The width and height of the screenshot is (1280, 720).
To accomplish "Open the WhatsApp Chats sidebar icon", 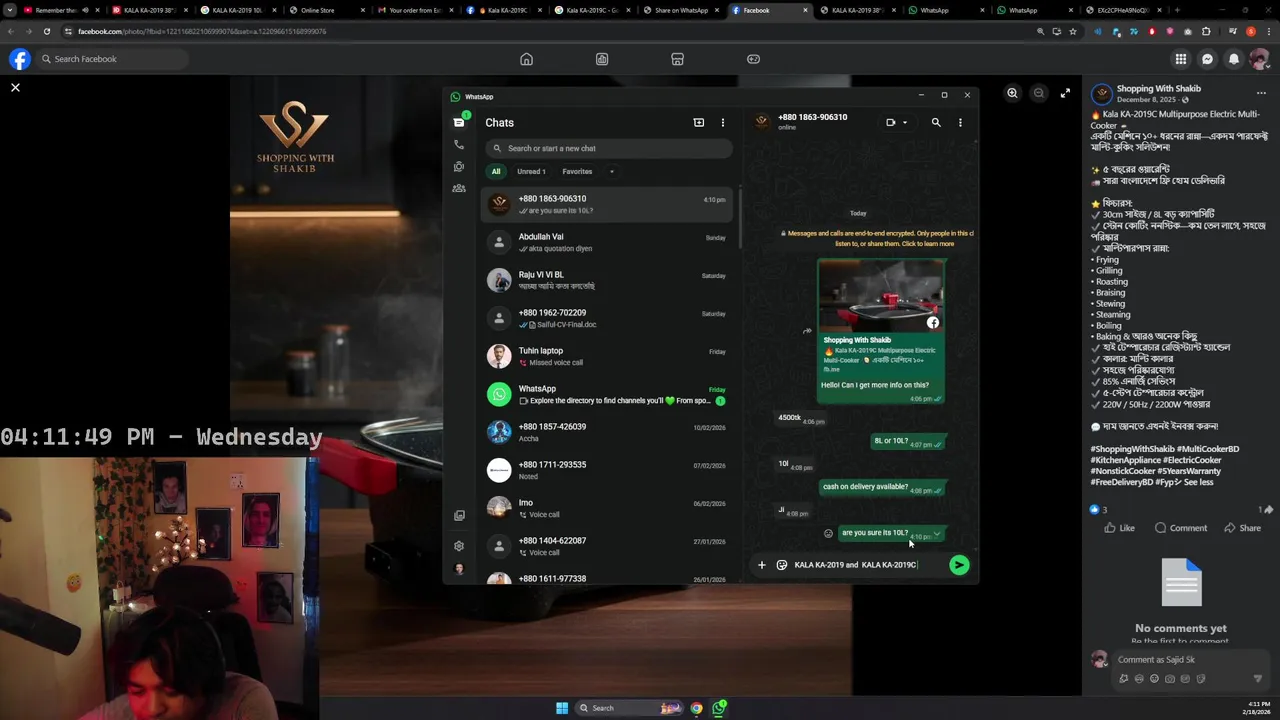I will (x=459, y=122).
